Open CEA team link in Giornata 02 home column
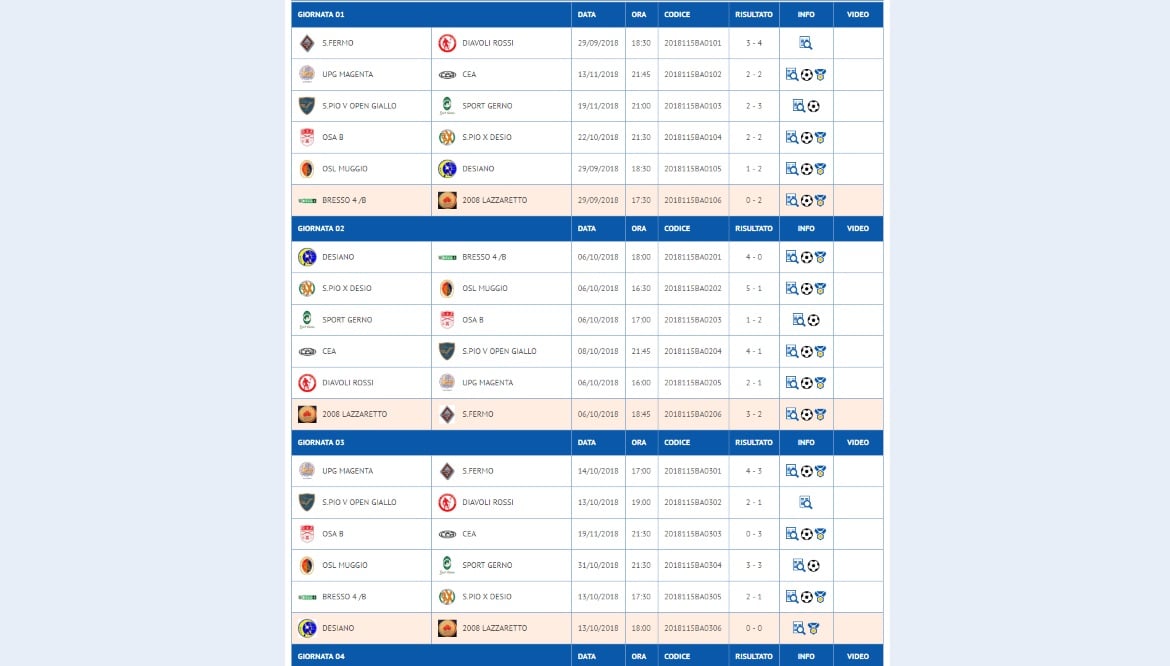1170x666 pixels. [329, 351]
